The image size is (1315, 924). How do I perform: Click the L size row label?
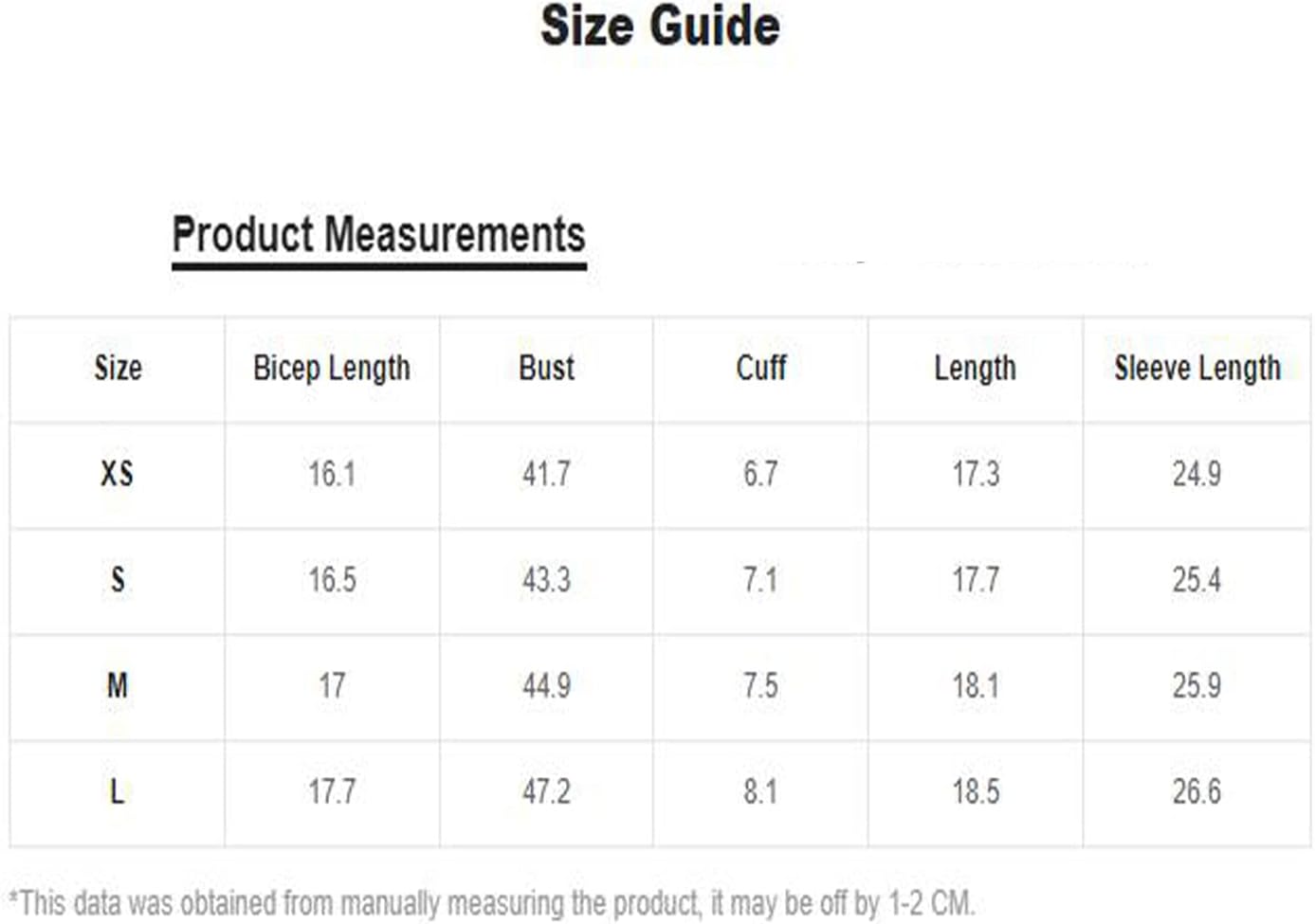(118, 791)
